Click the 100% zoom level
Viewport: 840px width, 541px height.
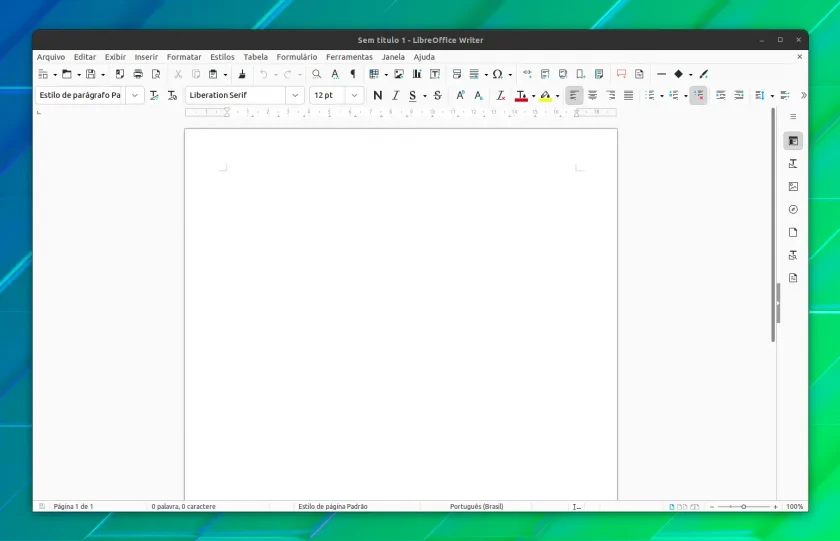794,507
